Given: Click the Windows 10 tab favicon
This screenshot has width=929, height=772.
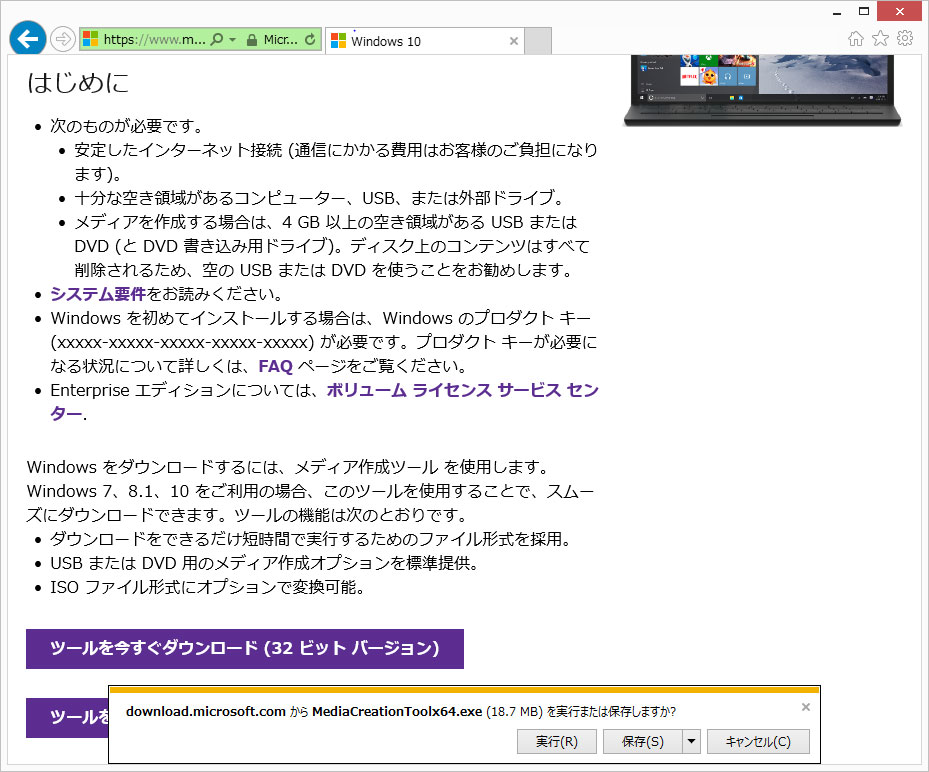Looking at the screenshot, I should 338,41.
